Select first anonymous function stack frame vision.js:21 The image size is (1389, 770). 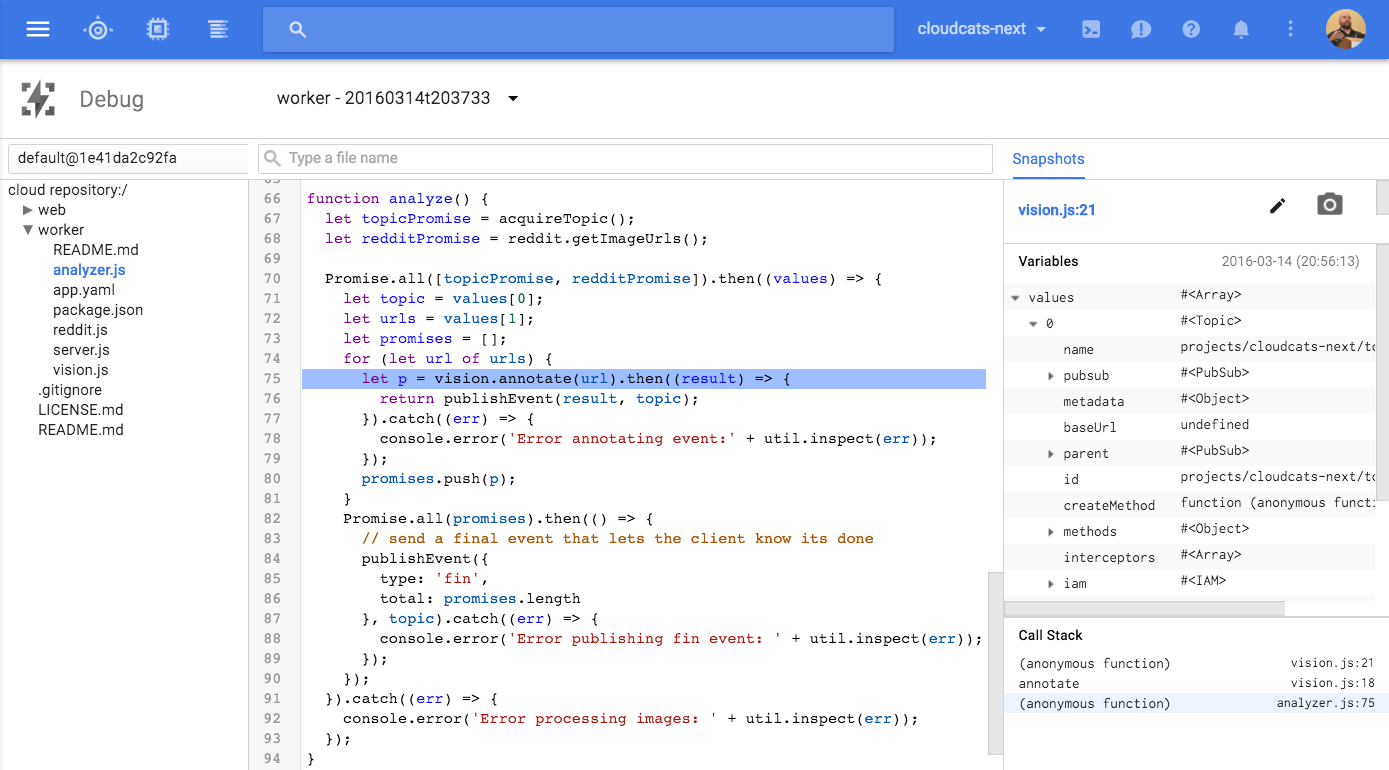point(1196,663)
